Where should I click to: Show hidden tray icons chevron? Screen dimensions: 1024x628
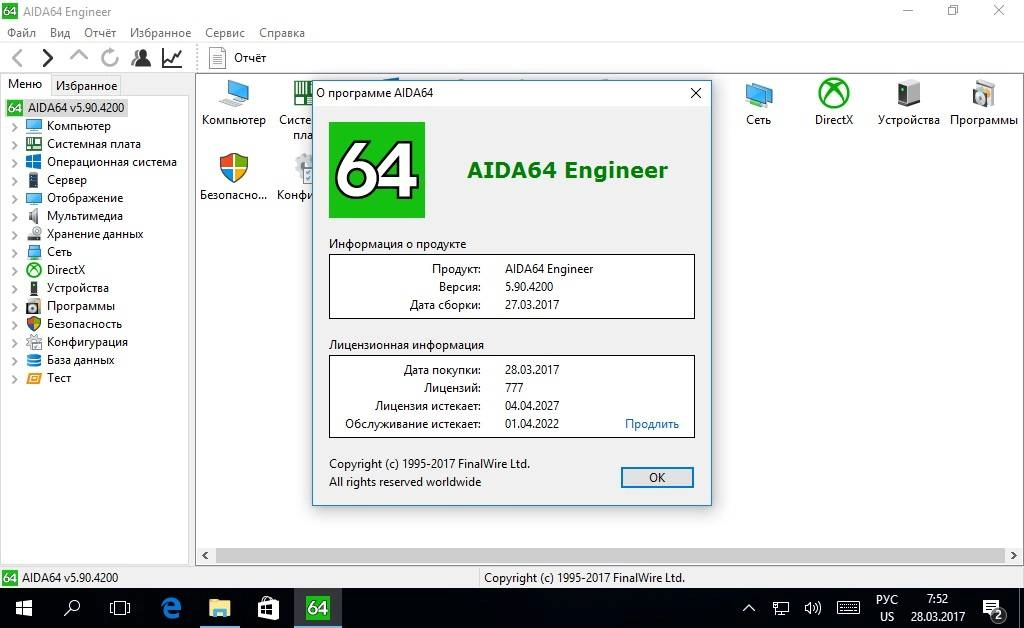749,608
